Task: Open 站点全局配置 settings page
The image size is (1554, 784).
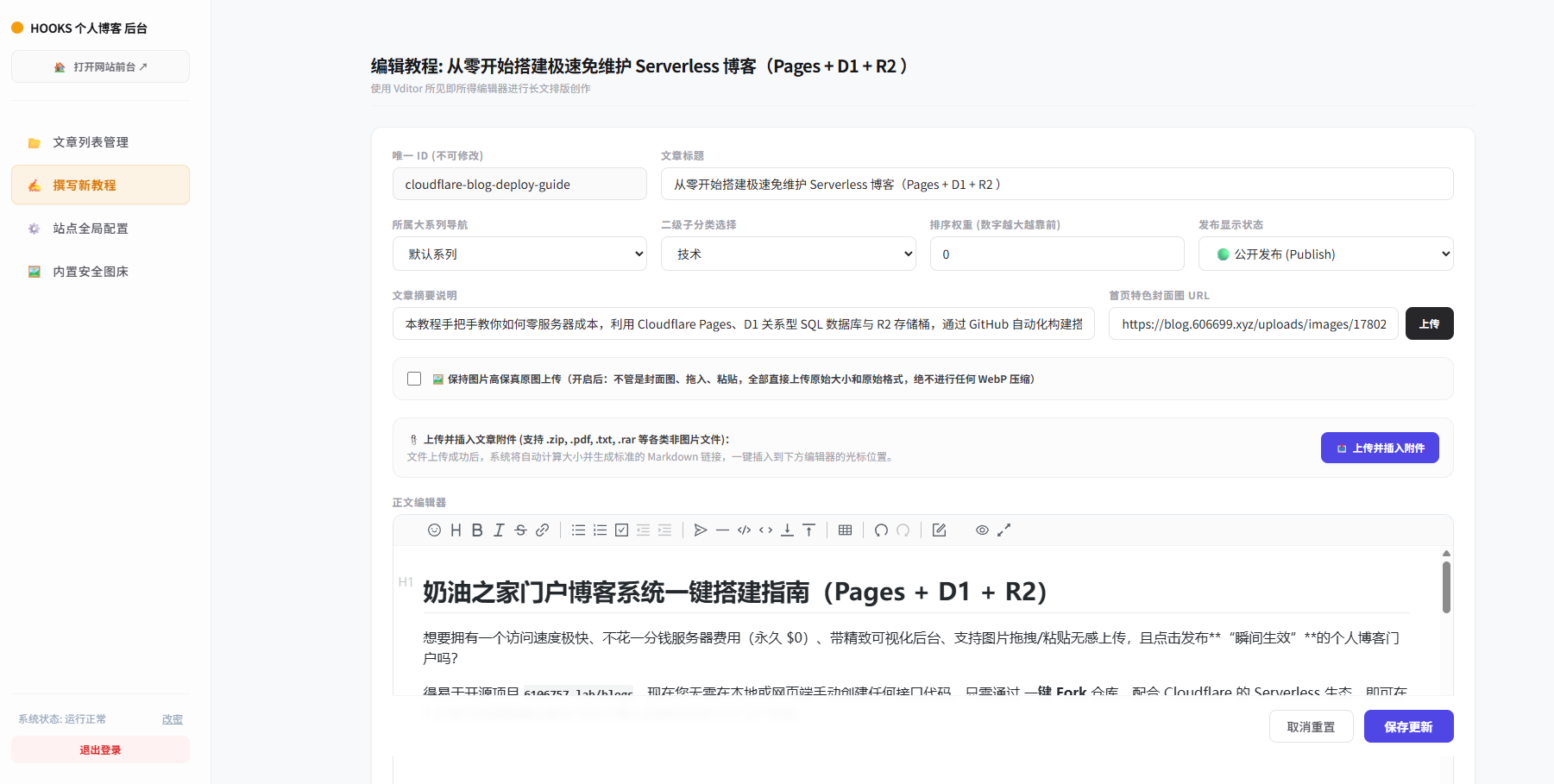Action: coord(100,229)
